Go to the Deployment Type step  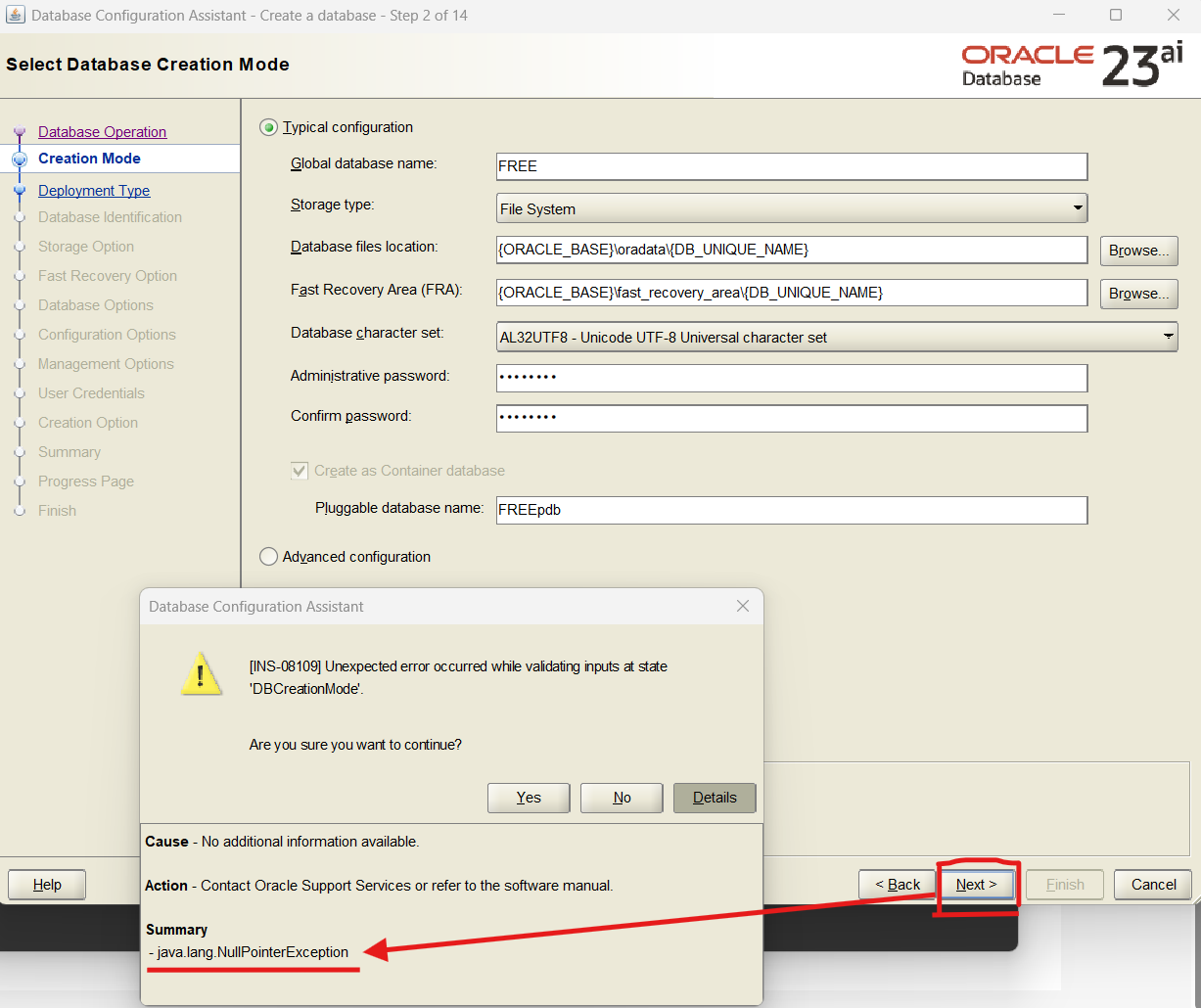tap(94, 191)
